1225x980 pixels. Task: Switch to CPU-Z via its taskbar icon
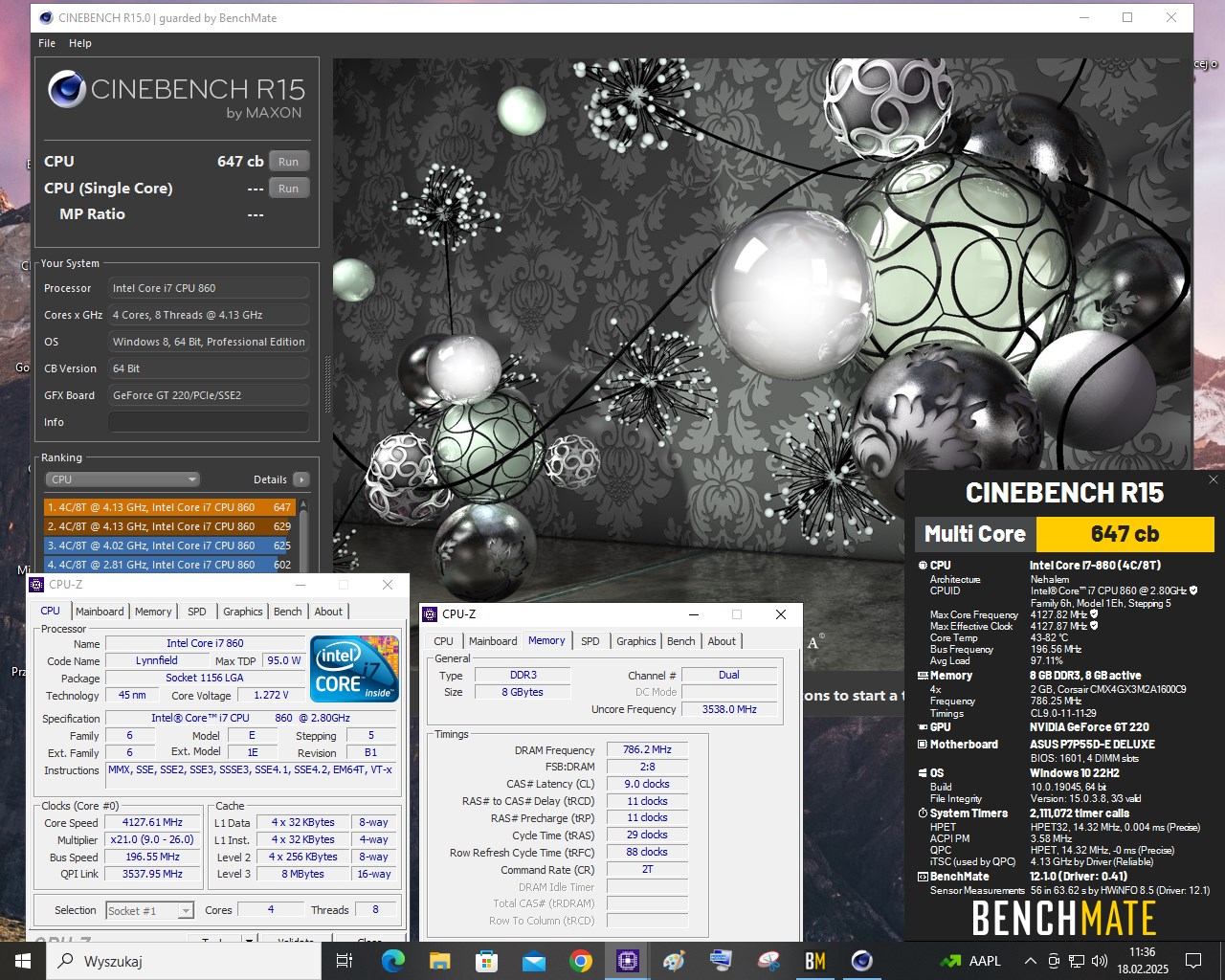pos(627,961)
